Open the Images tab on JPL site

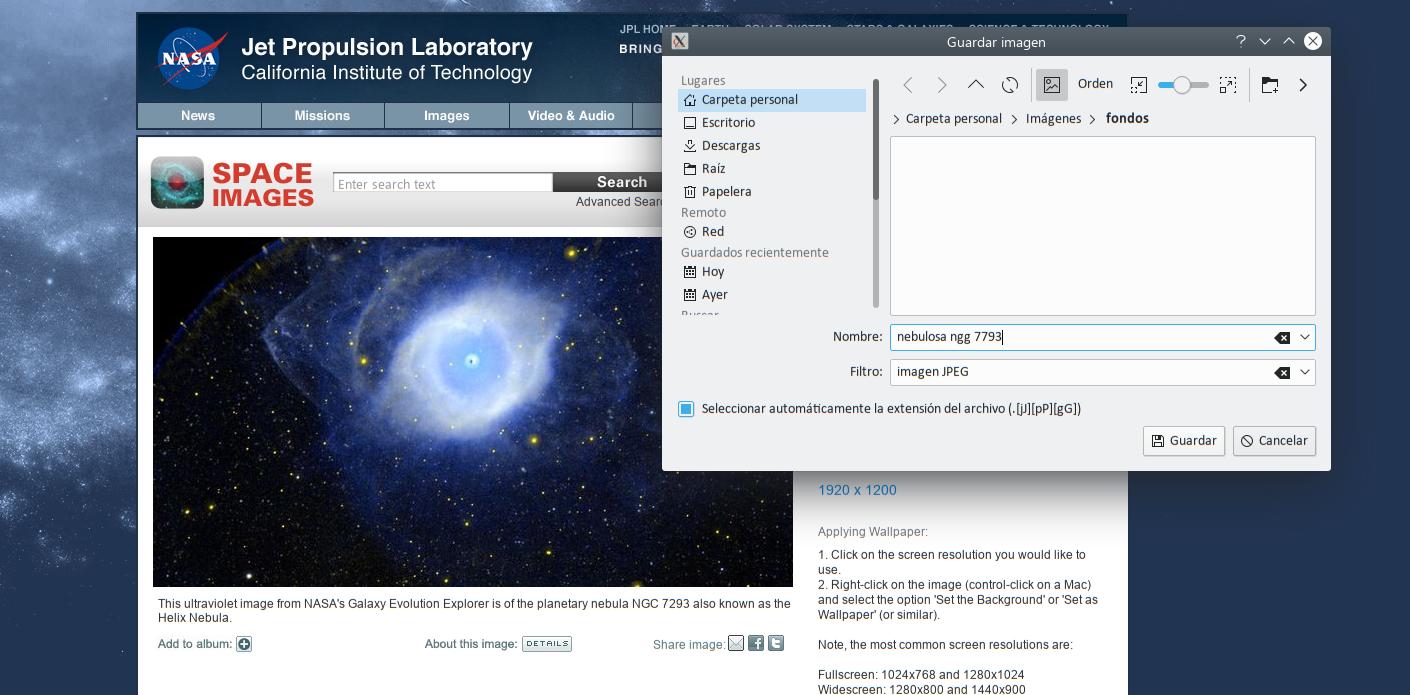point(446,116)
